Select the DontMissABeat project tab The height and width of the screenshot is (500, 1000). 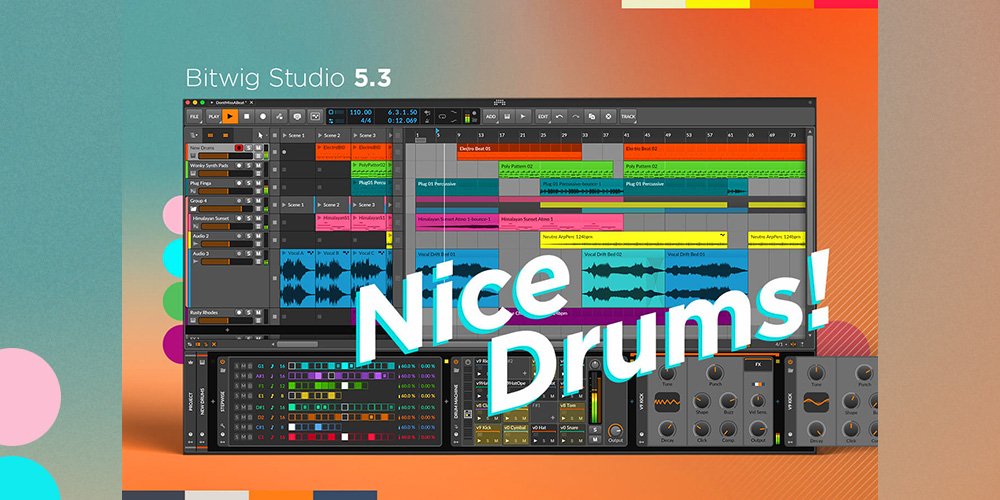click(x=230, y=102)
